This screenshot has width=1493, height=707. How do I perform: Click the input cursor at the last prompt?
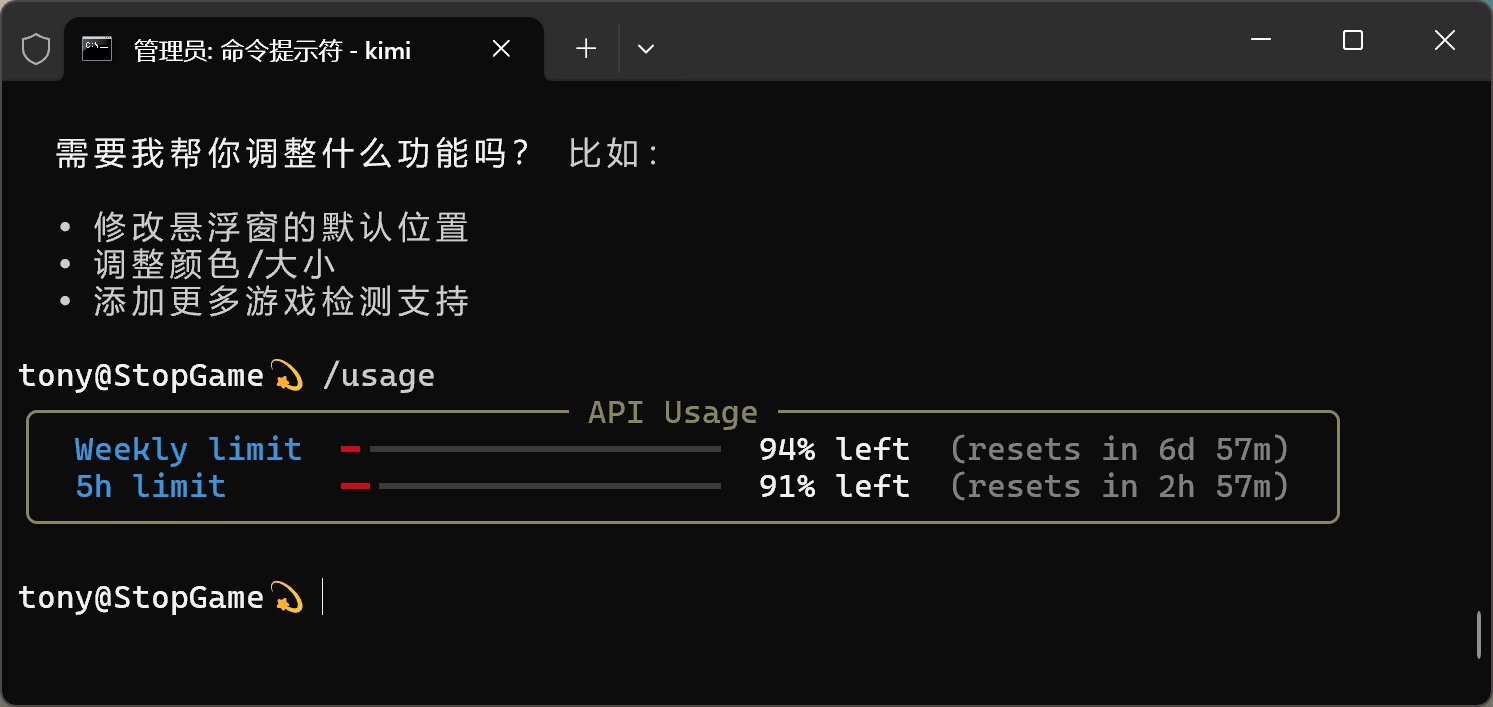pyautogui.click(x=323, y=598)
